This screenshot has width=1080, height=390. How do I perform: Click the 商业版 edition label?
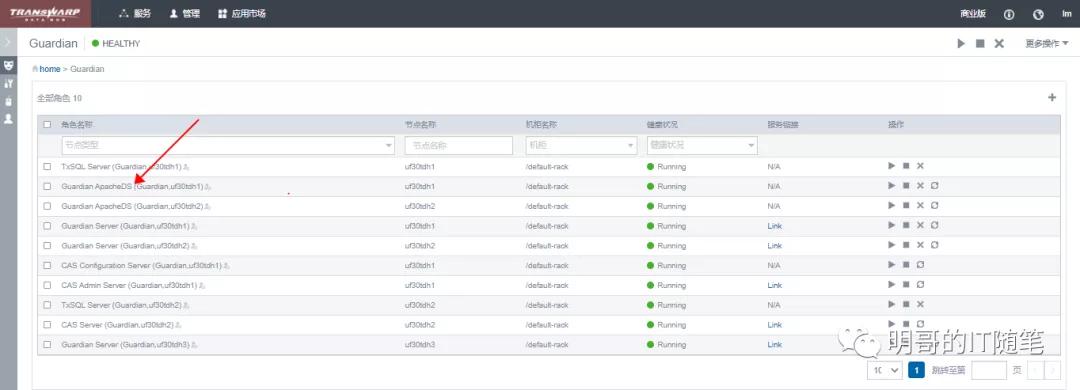click(x=973, y=14)
